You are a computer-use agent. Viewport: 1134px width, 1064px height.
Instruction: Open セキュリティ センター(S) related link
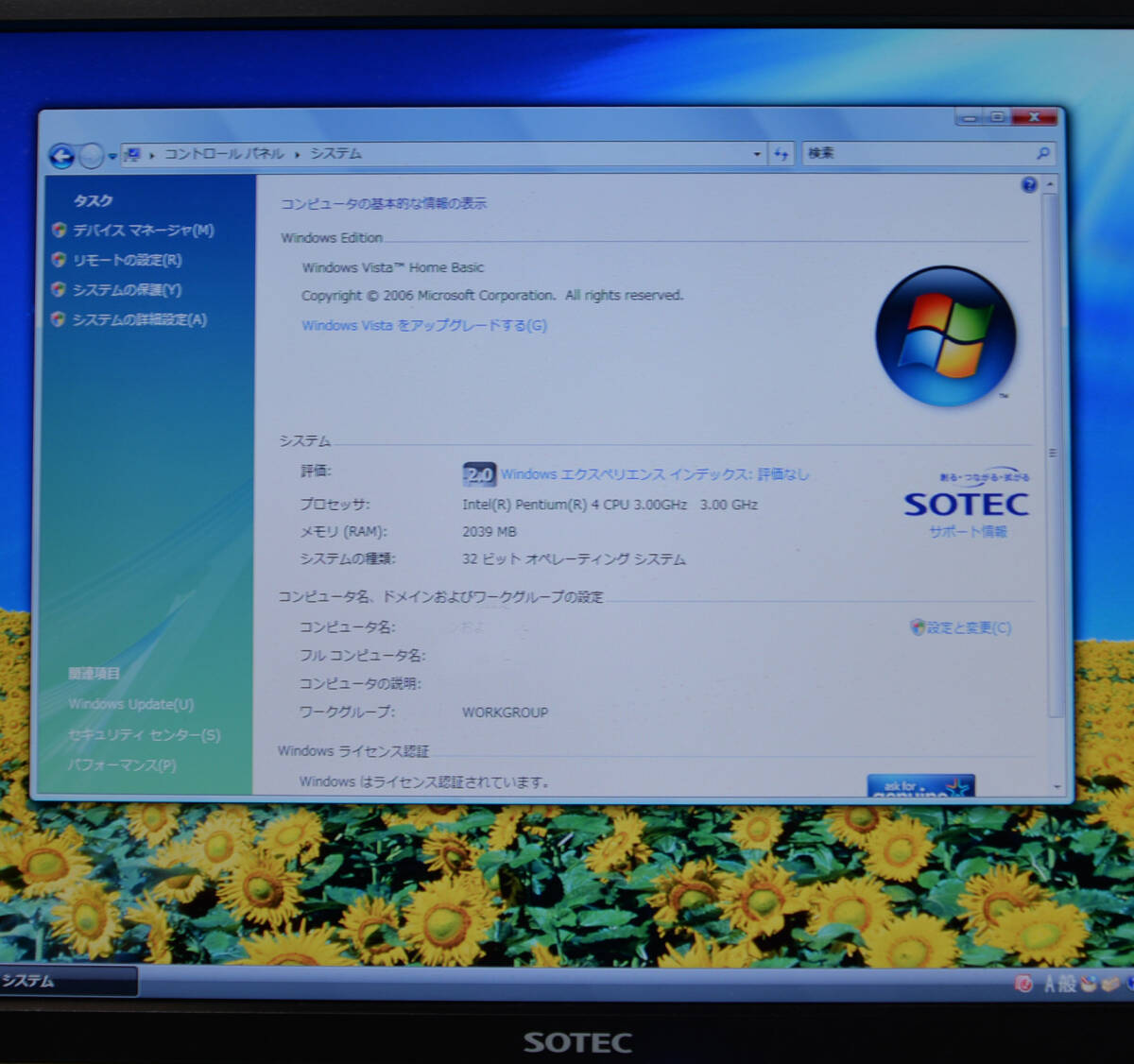point(144,734)
